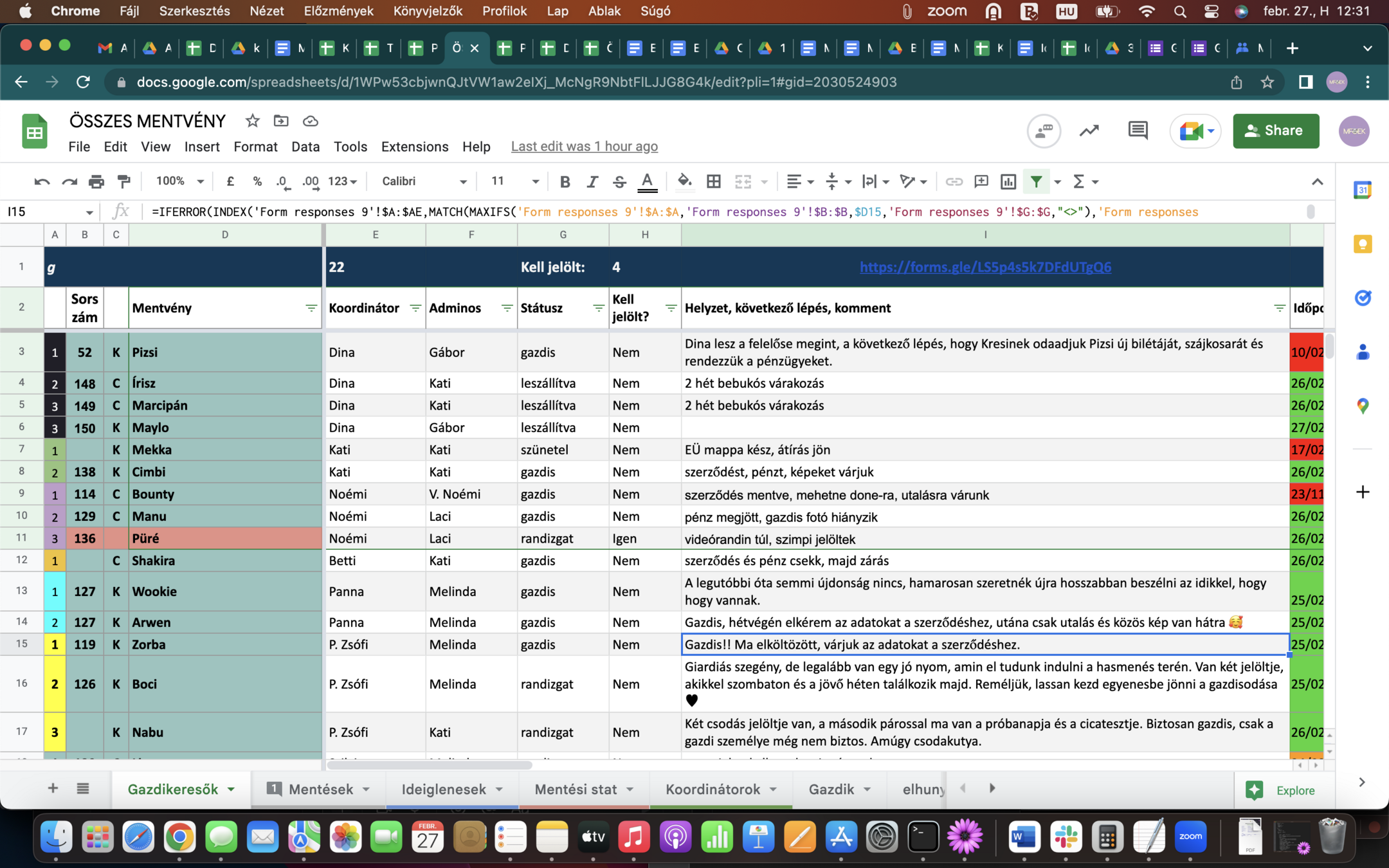Screen dimensions: 1389x868
Task: Click the insert link icon
Action: coord(954,182)
